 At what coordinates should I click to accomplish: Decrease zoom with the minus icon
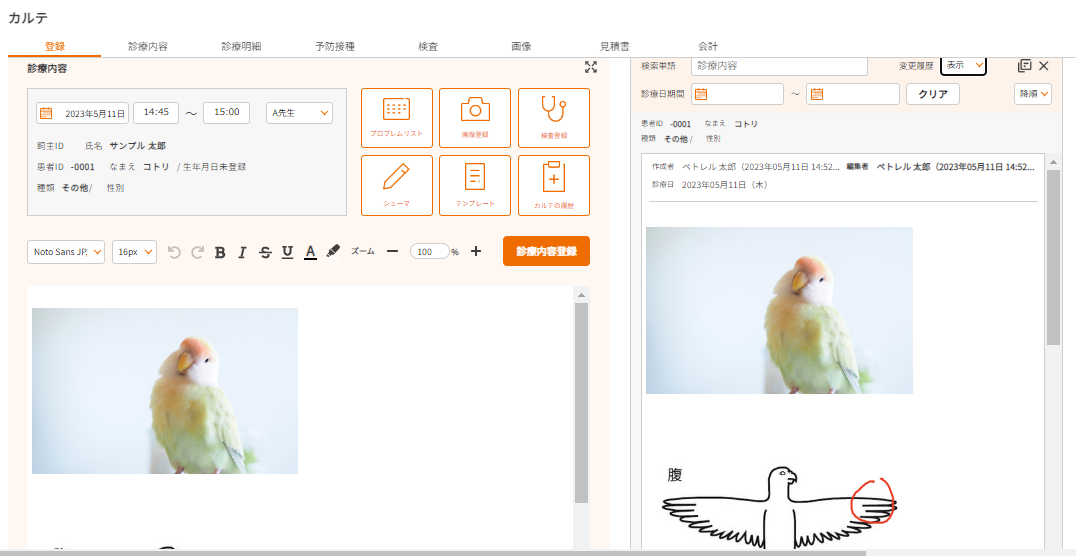coord(393,251)
